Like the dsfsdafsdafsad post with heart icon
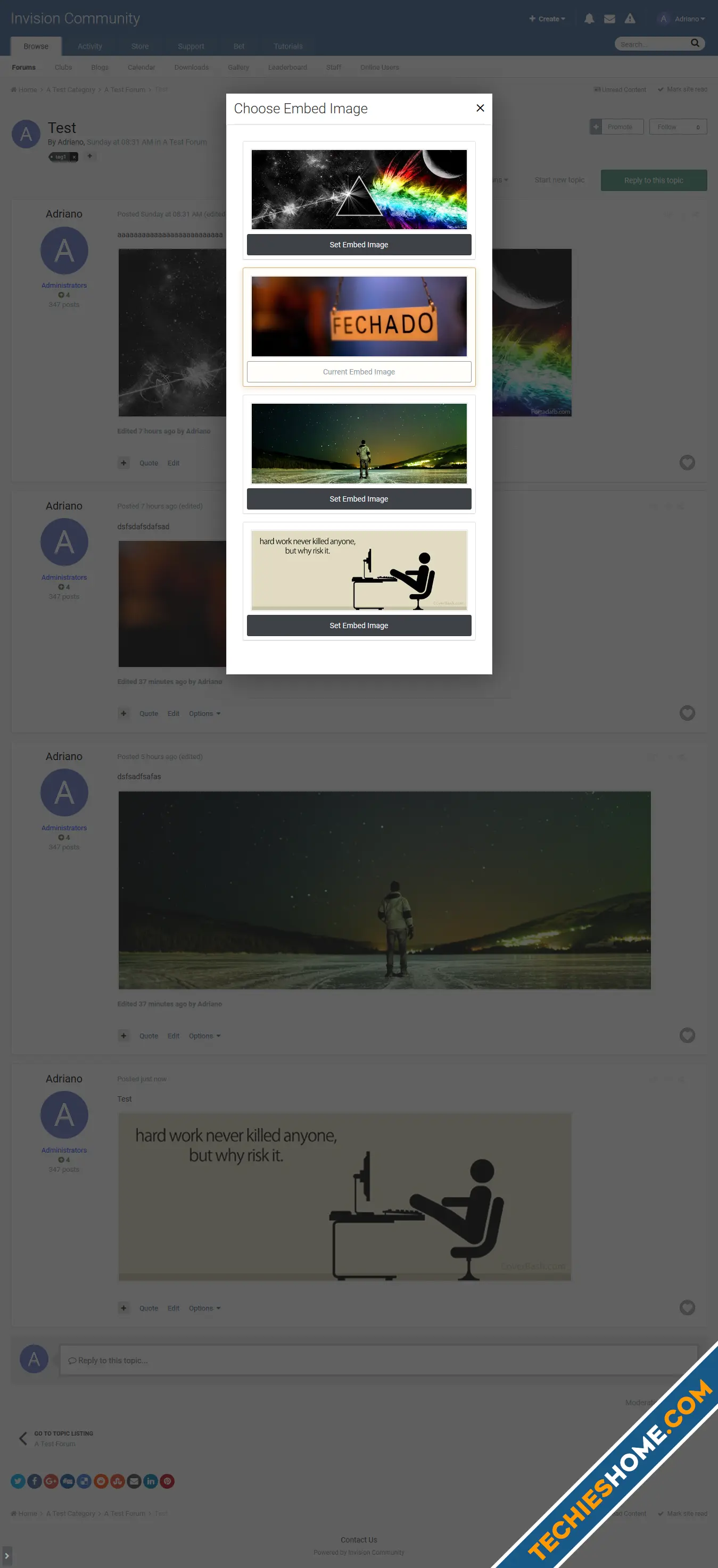The image size is (718, 1568). 687,713
